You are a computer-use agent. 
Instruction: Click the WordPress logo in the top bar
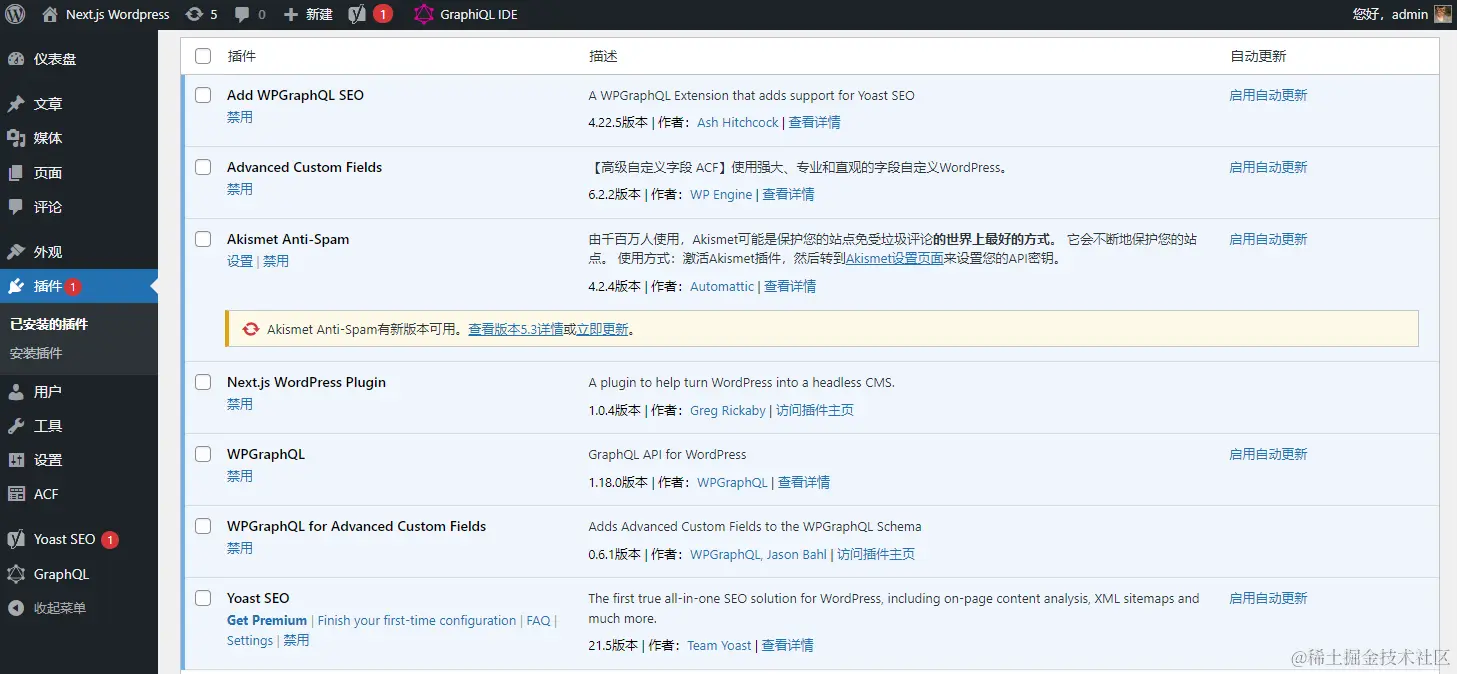14,14
